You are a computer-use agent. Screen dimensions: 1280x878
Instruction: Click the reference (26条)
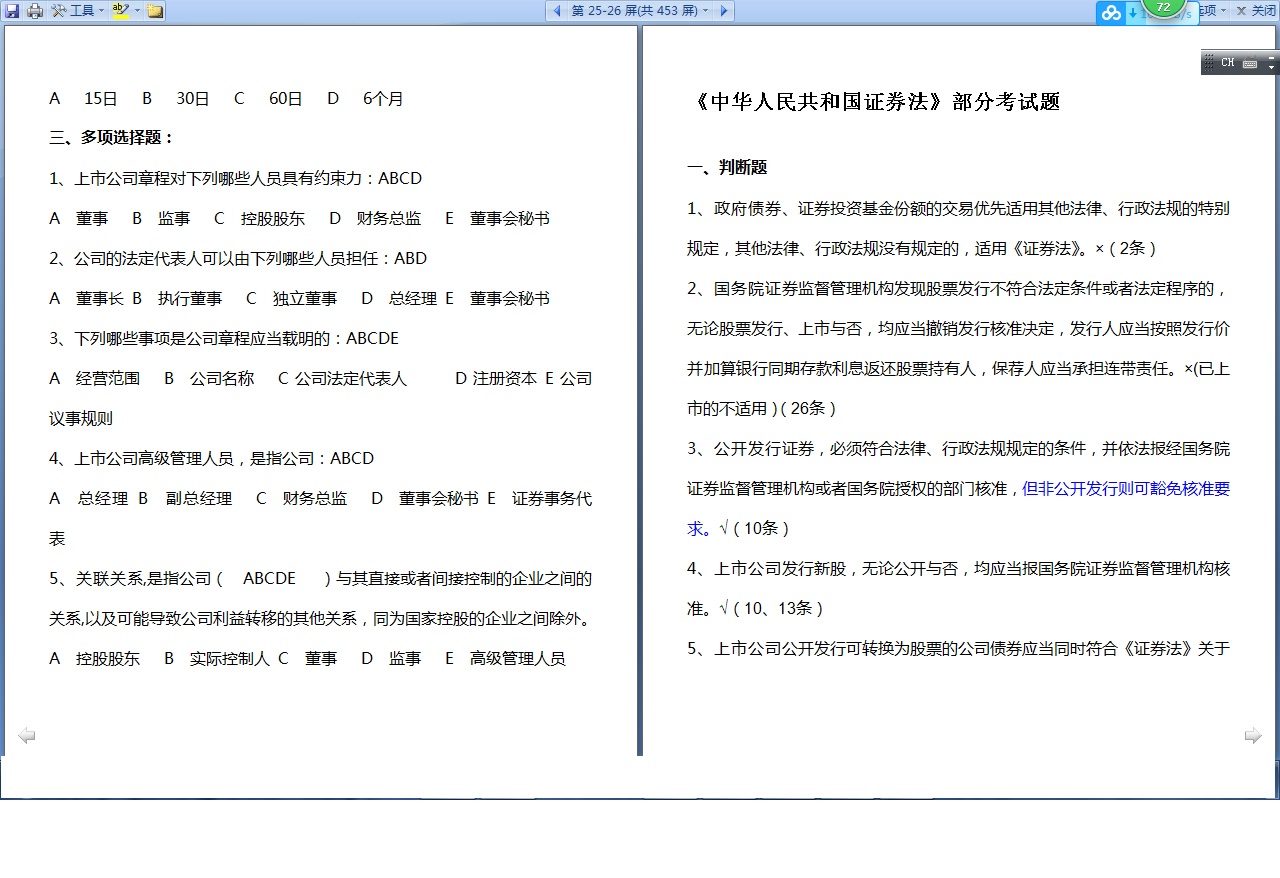pos(807,408)
